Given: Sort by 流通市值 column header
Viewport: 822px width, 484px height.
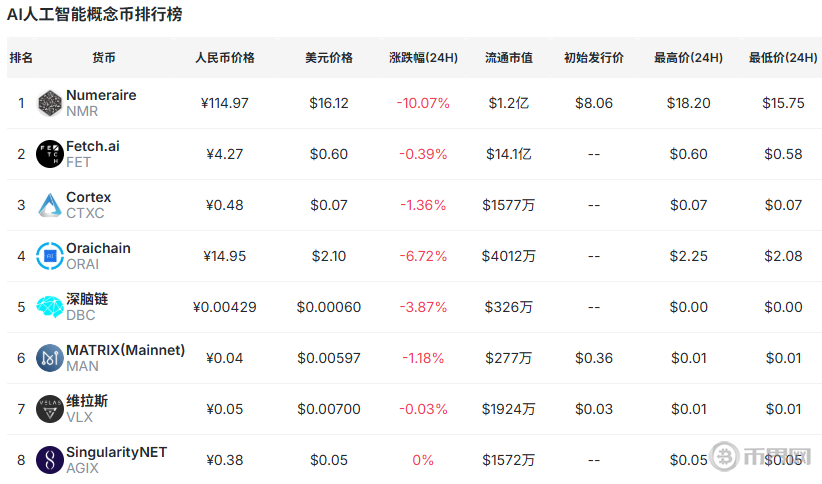Looking at the screenshot, I should 509,58.
